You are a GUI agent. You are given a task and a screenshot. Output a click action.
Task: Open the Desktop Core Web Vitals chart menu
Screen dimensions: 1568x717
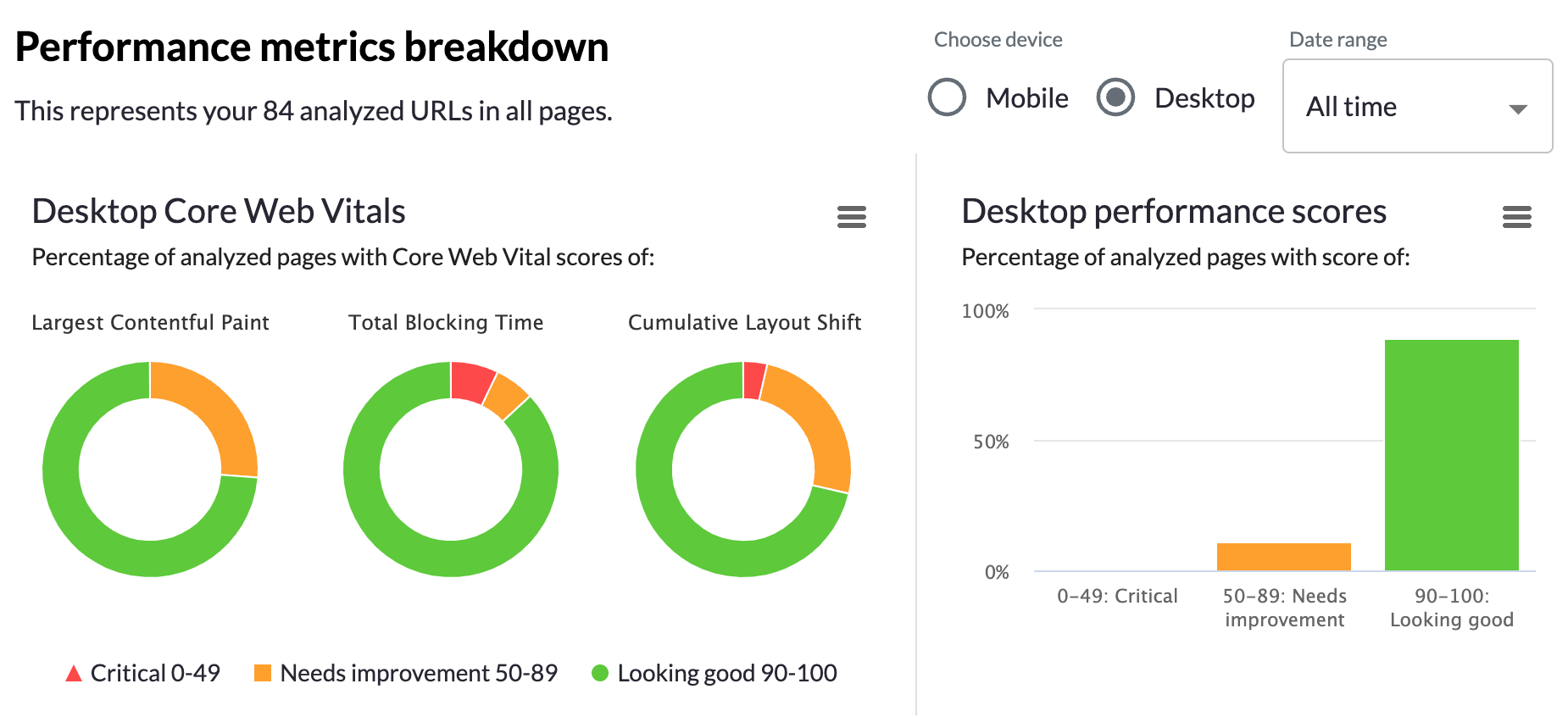[x=851, y=218]
